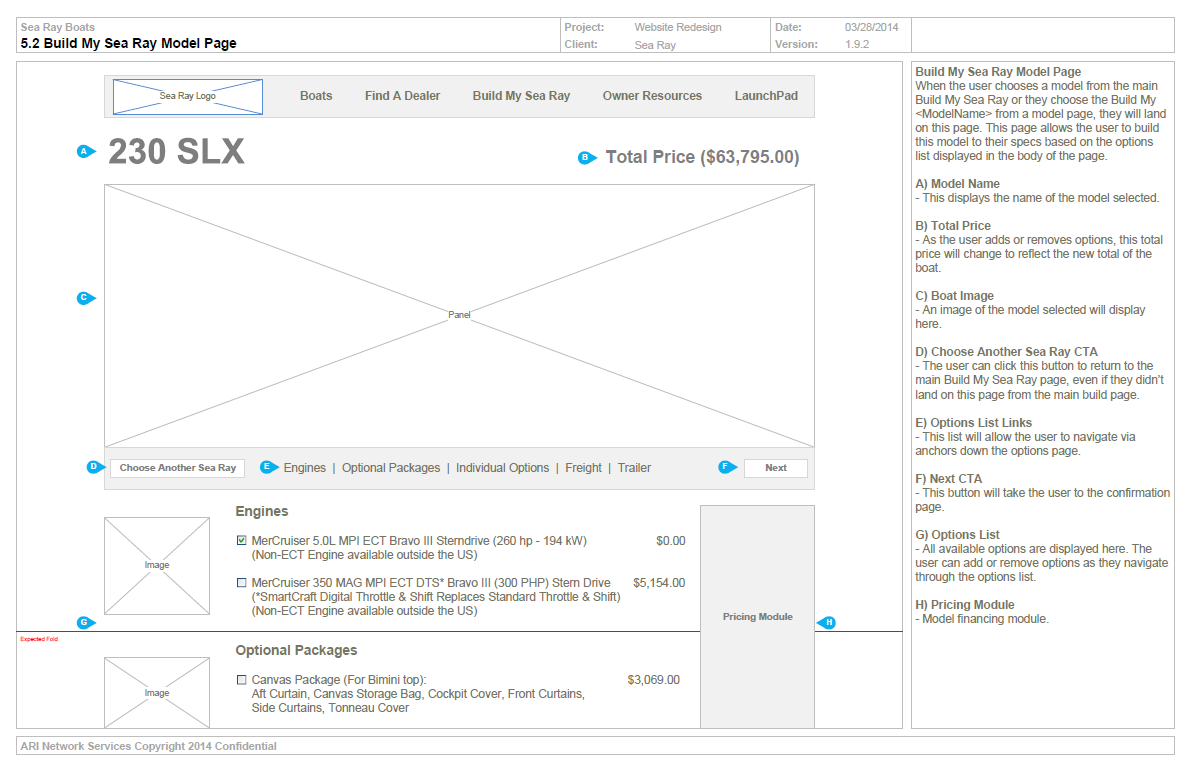Click the Total Price ($63,795.00) text
The width and height of the screenshot is (1191, 769).
coord(703,157)
